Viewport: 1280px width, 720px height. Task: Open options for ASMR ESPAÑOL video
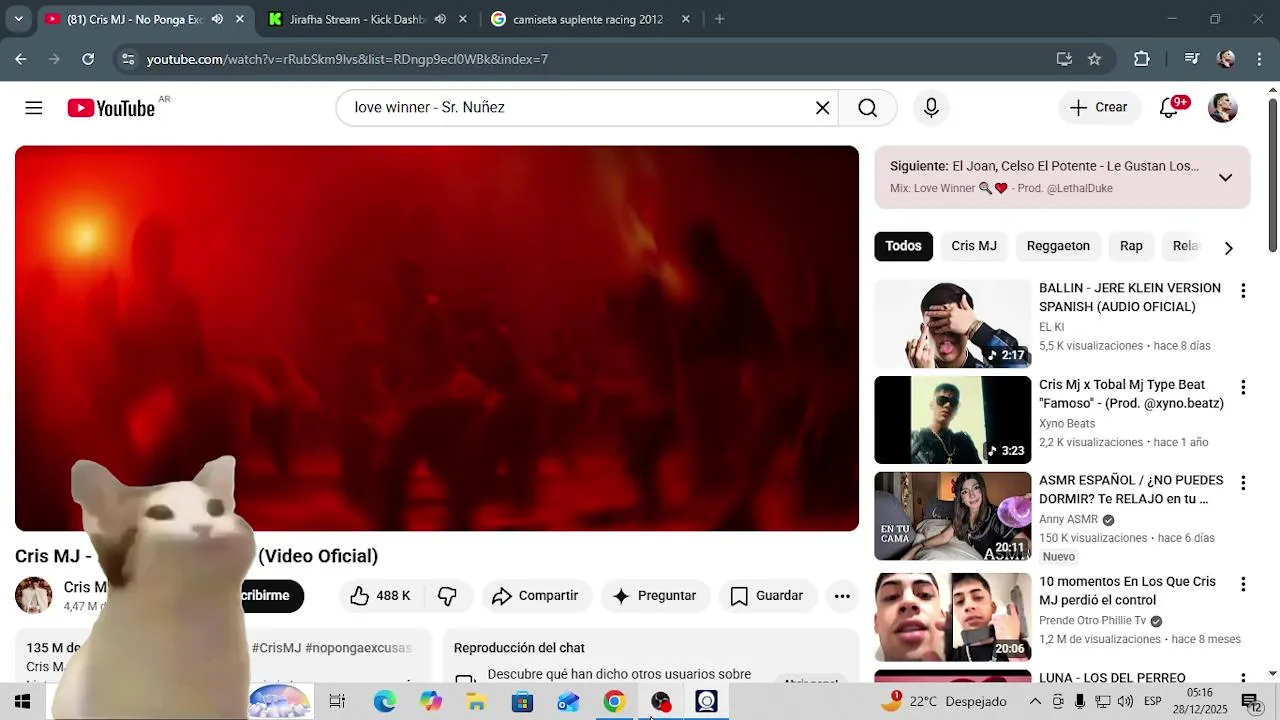tap(1243, 483)
